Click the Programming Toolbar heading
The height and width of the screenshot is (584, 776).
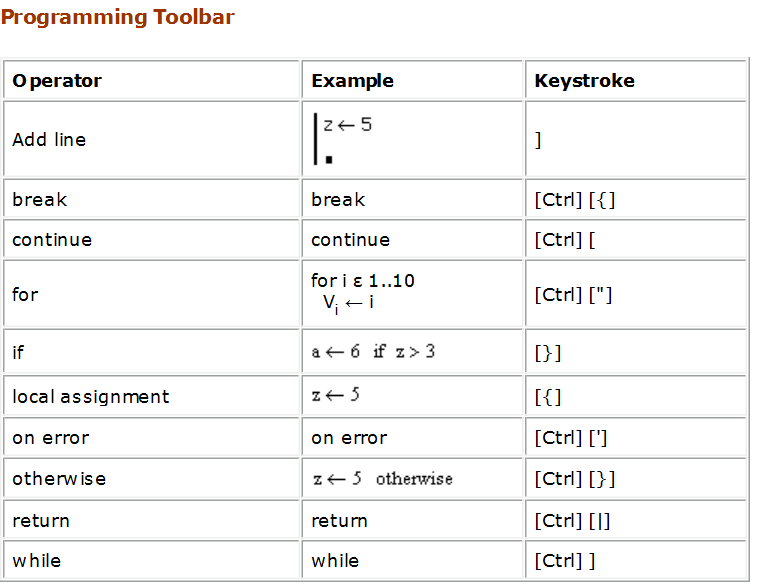(x=118, y=17)
